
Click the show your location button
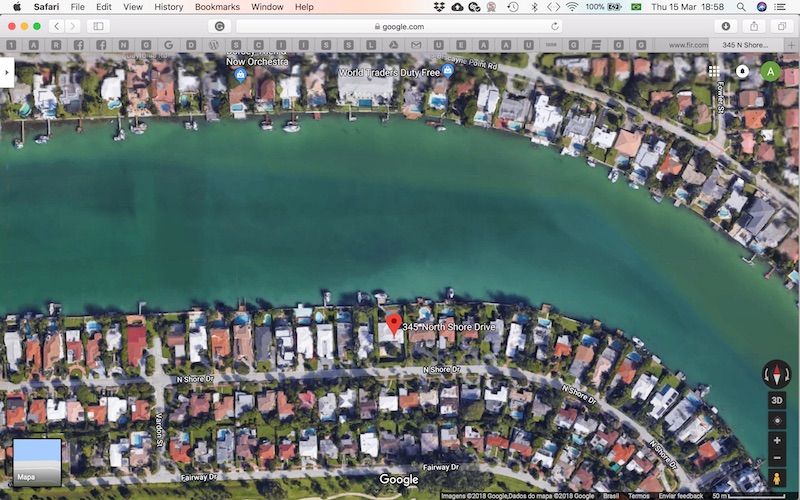click(x=777, y=420)
